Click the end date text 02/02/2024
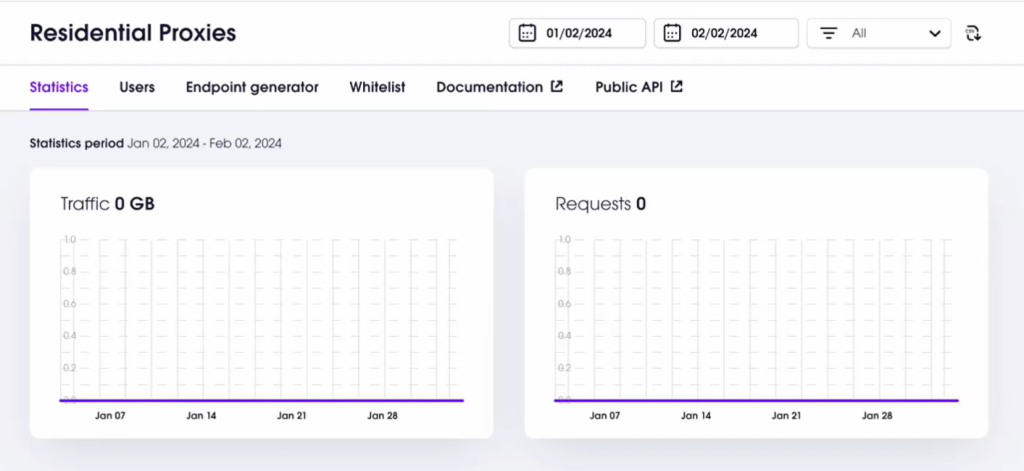The height and width of the screenshot is (471, 1024). [724, 33]
